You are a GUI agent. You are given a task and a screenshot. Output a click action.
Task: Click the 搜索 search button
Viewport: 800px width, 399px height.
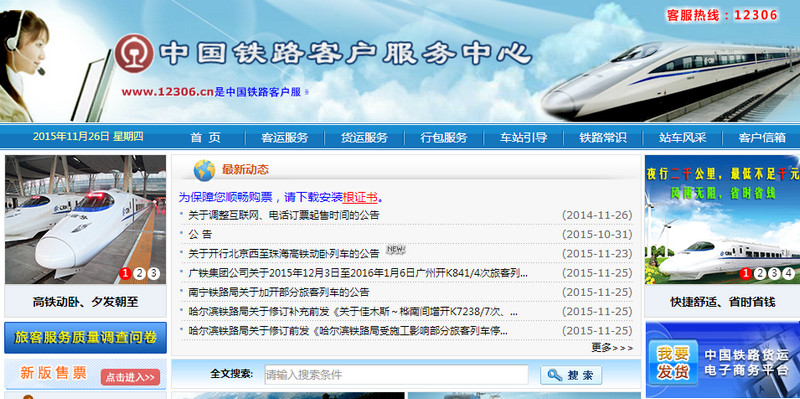point(571,375)
